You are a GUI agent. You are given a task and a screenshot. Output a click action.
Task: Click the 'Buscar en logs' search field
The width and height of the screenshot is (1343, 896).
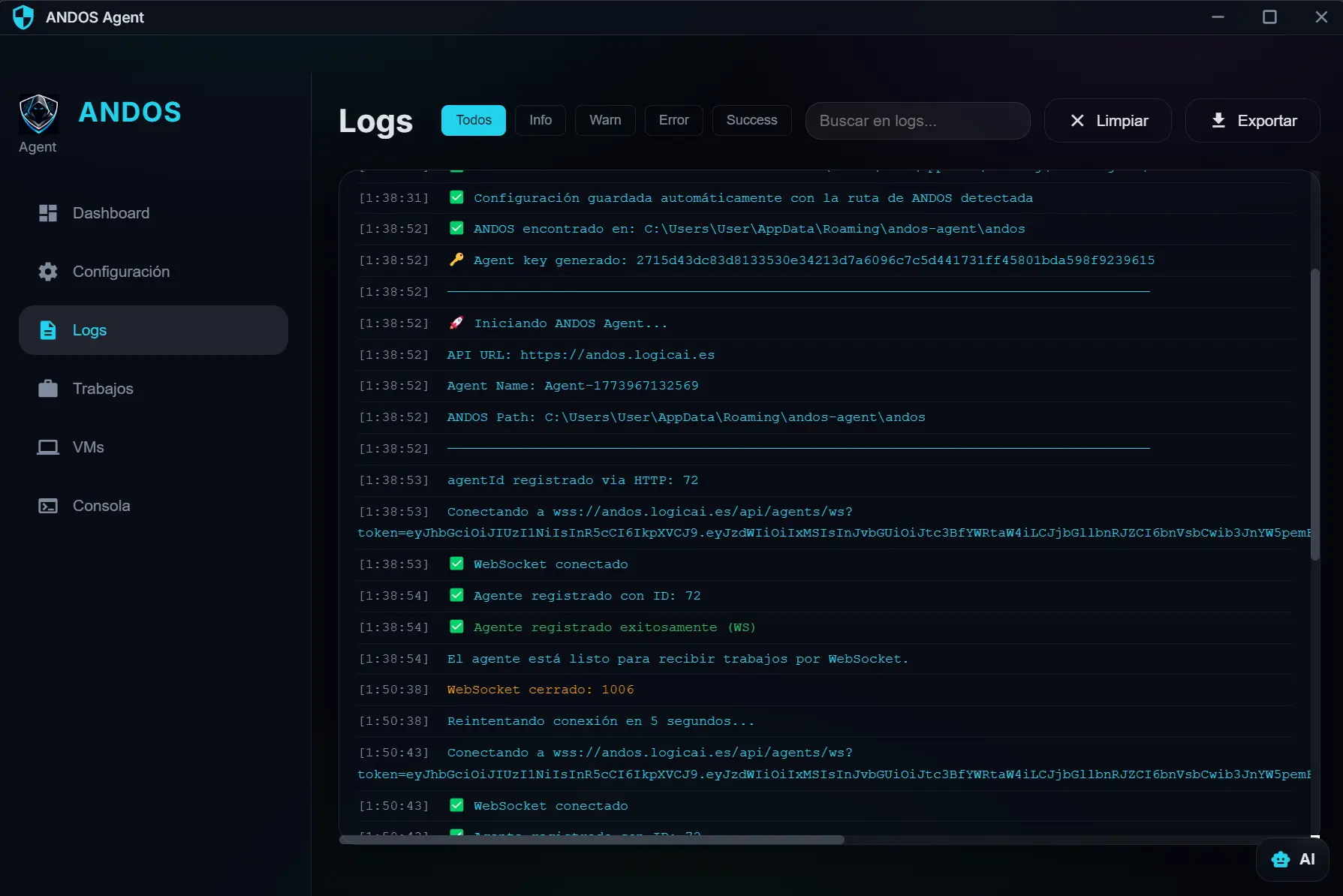point(917,120)
